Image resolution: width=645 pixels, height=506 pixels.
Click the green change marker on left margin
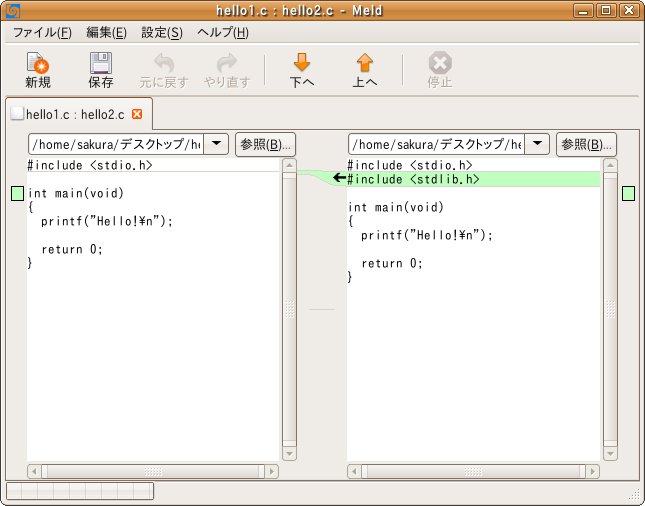[x=16, y=193]
